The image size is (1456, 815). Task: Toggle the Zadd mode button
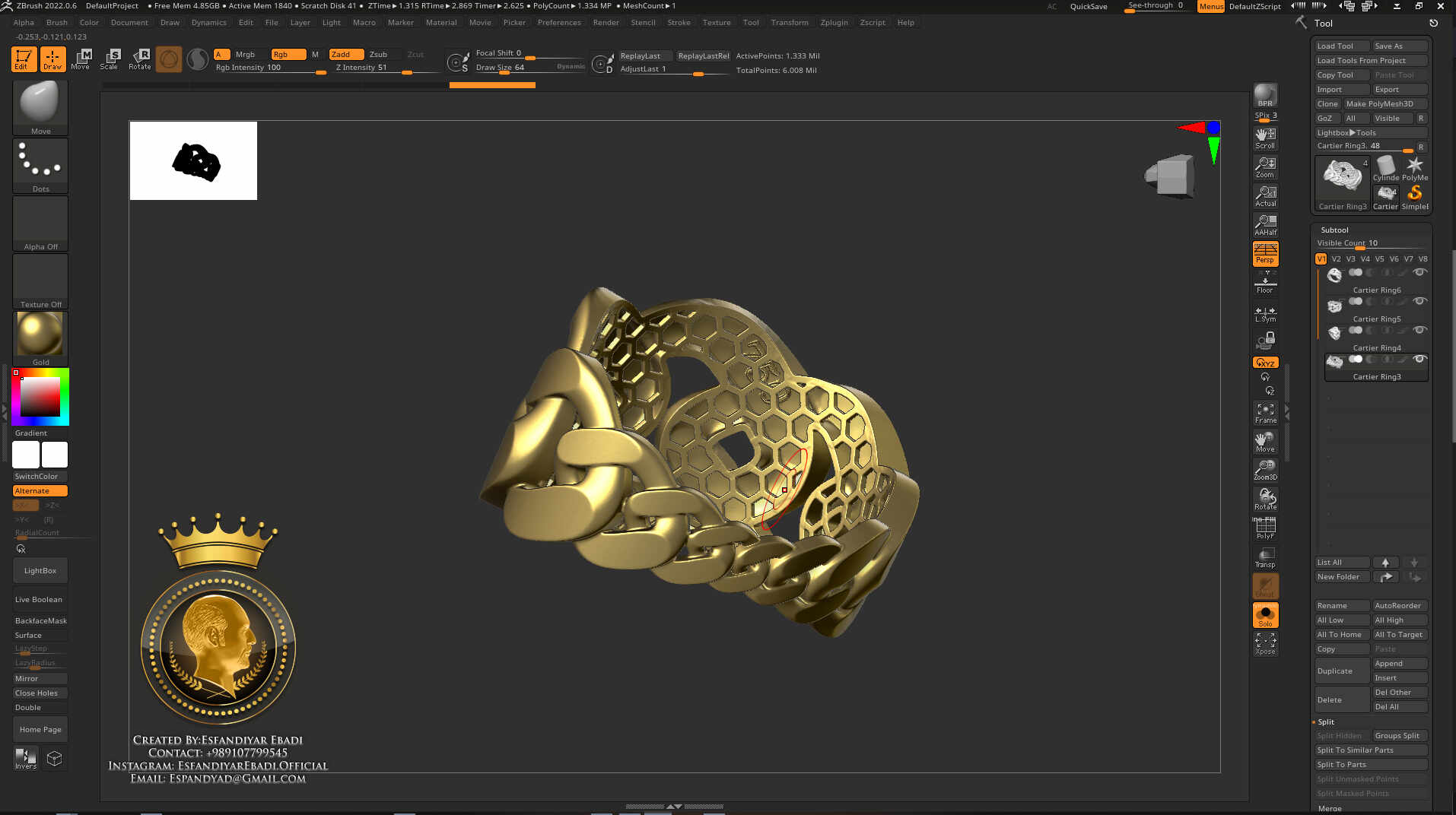coord(345,54)
